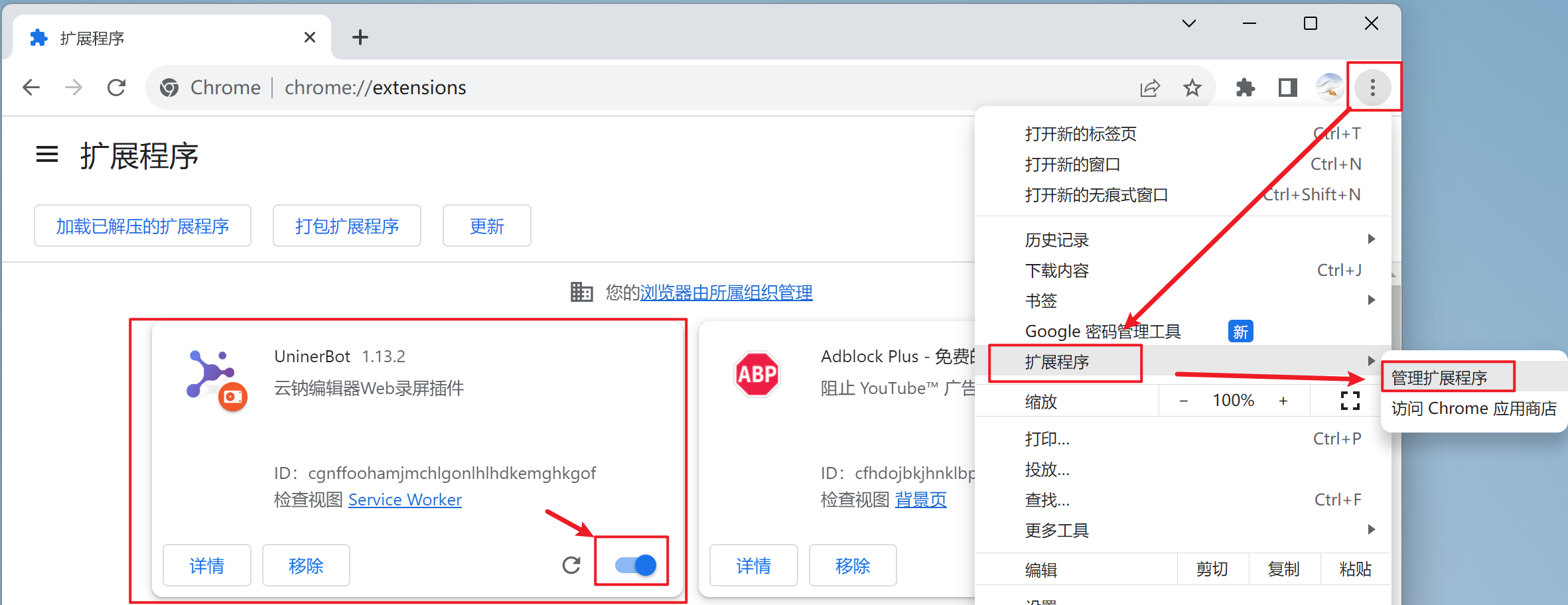This screenshot has width=1568, height=605.
Task: Select 打开新的标签页 menu item
Action: [1183, 134]
